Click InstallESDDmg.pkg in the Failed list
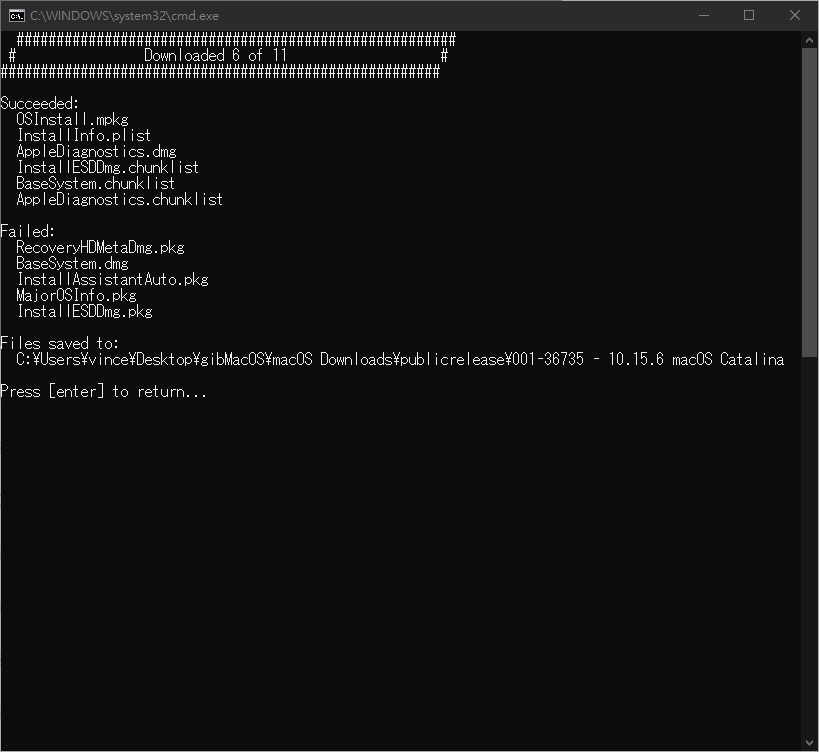Screen dimensions: 819x752 tap(84, 311)
